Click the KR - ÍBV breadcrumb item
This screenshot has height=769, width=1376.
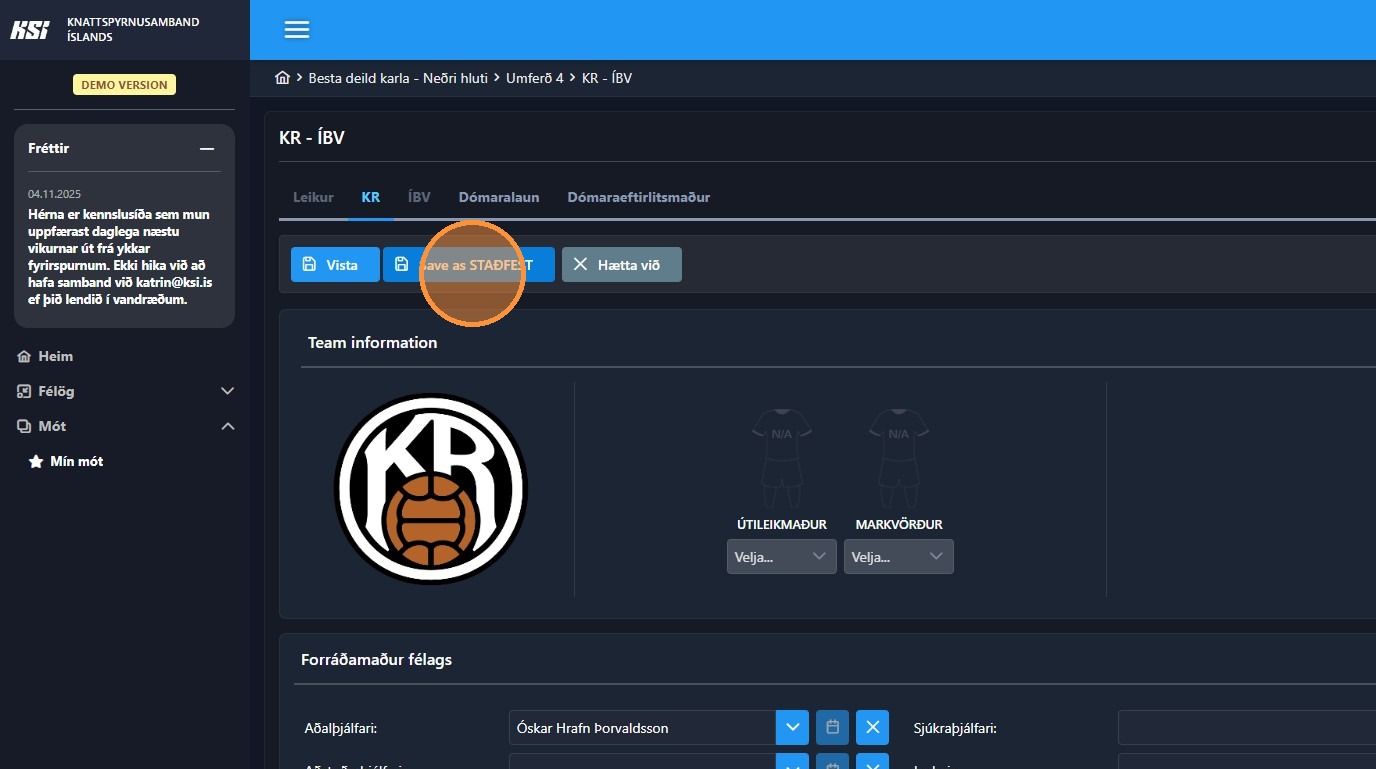point(607,78)
